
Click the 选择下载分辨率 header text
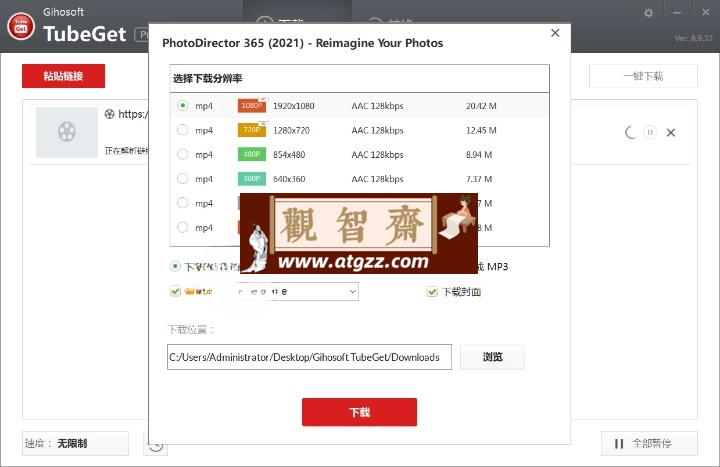point(208,79)
